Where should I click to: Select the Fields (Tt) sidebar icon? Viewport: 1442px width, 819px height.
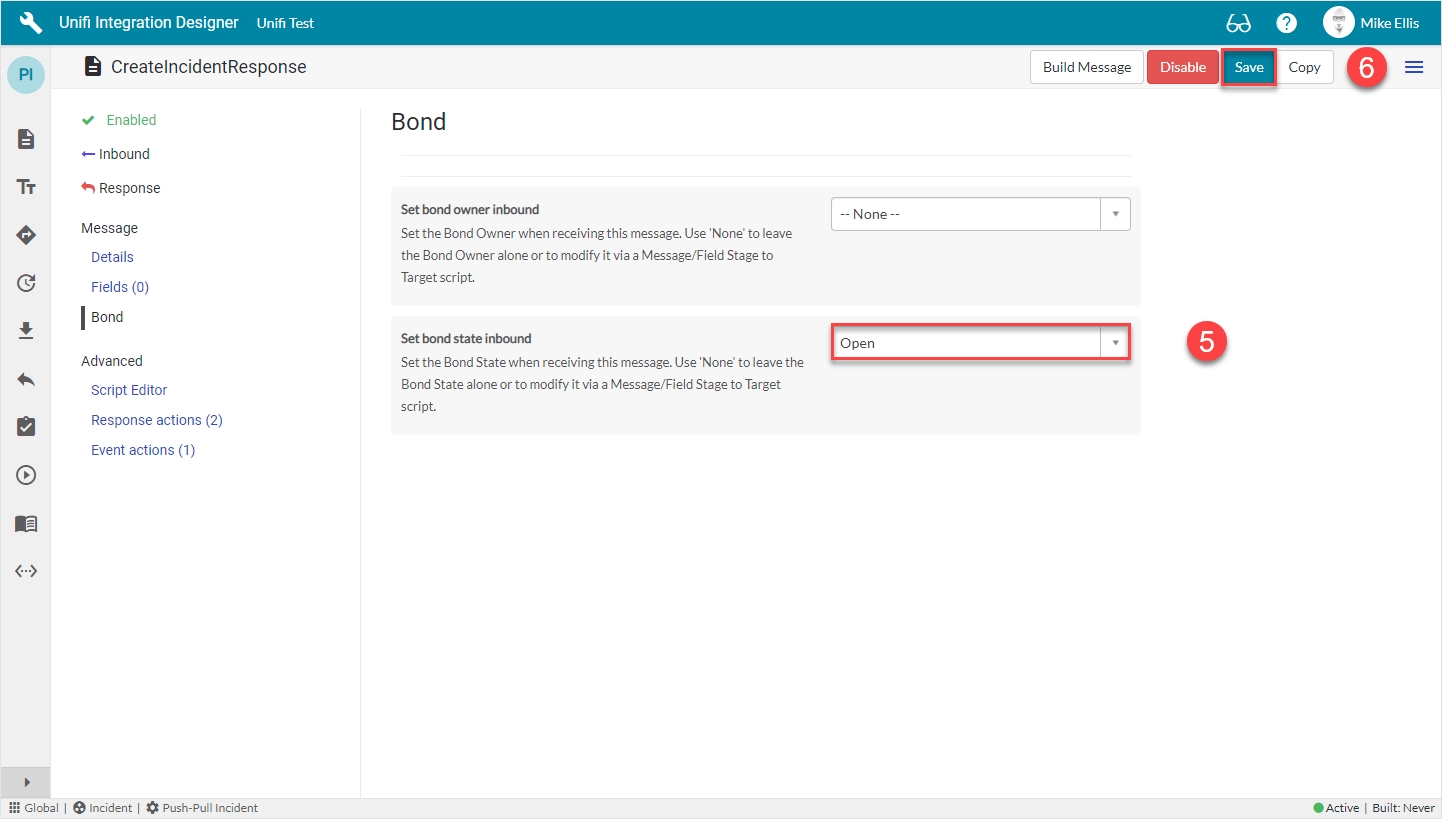coord(26,187)
